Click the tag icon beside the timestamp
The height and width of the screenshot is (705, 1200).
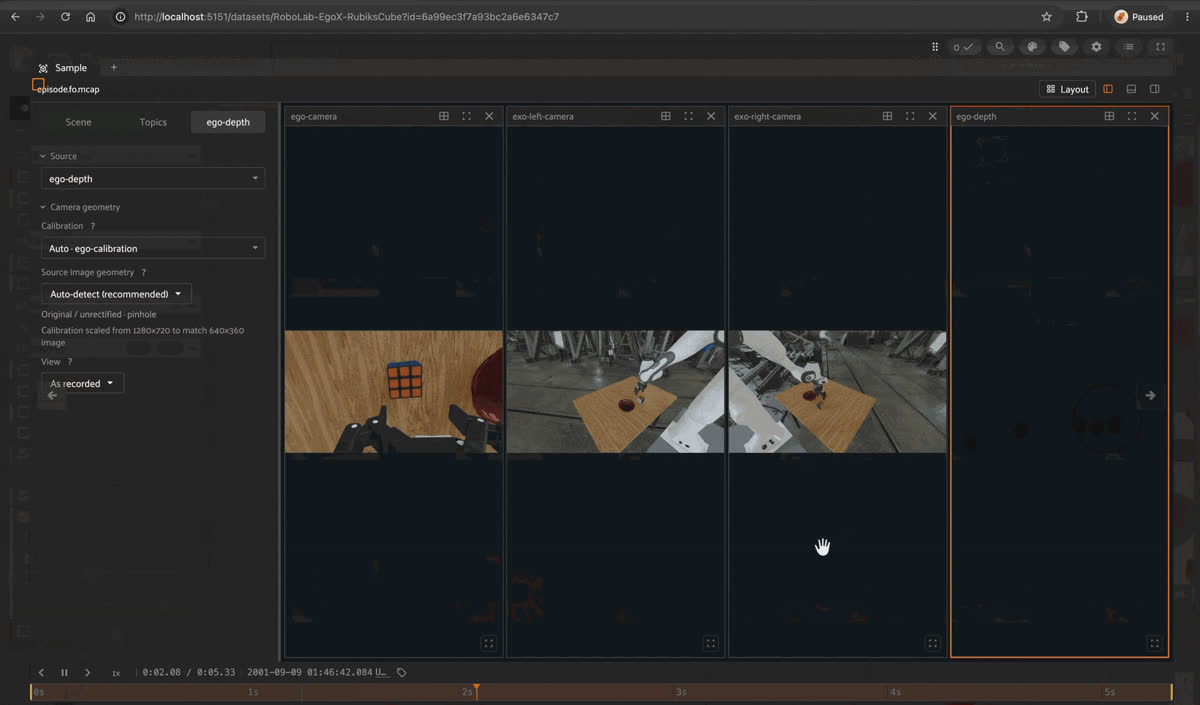(x=402, y=673)
